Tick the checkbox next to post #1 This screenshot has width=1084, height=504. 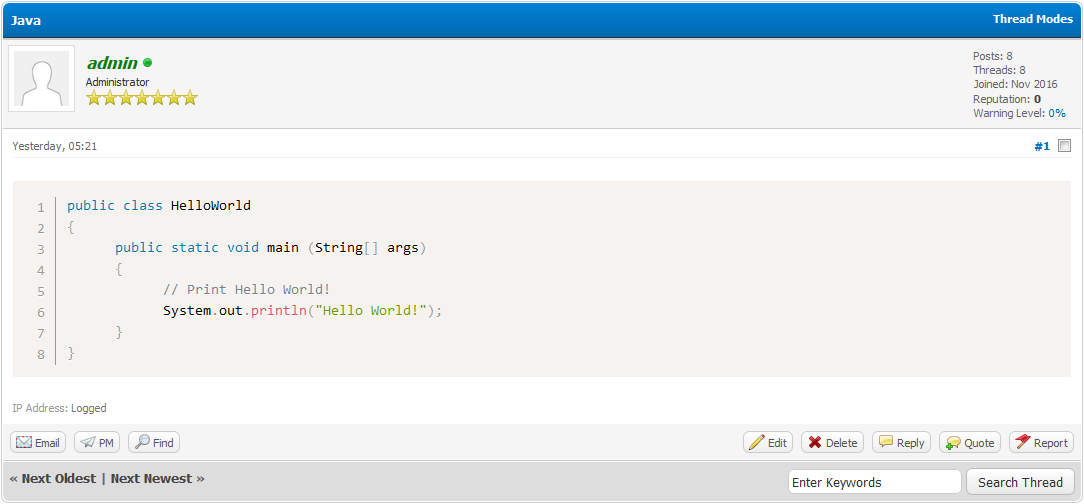tap(1064, 146)
